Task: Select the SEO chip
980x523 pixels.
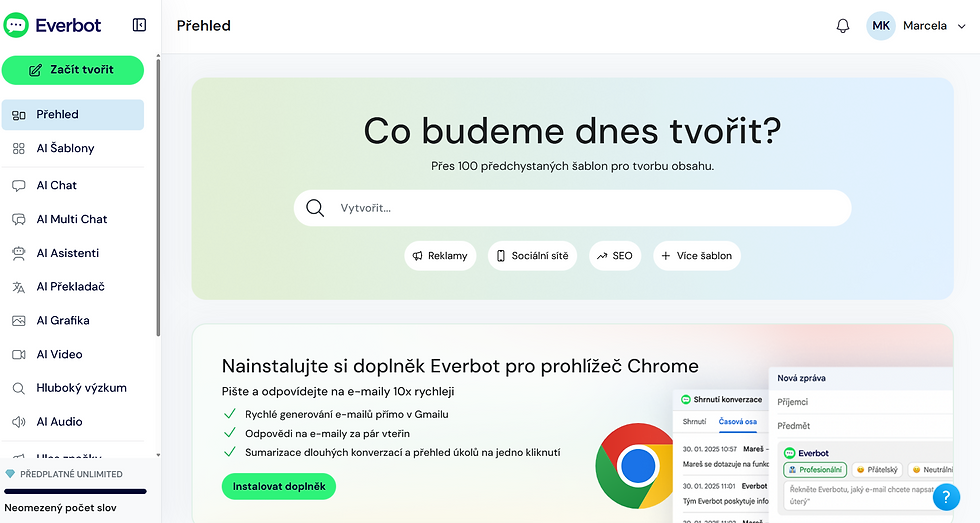Action: click(x=615, y=256)
